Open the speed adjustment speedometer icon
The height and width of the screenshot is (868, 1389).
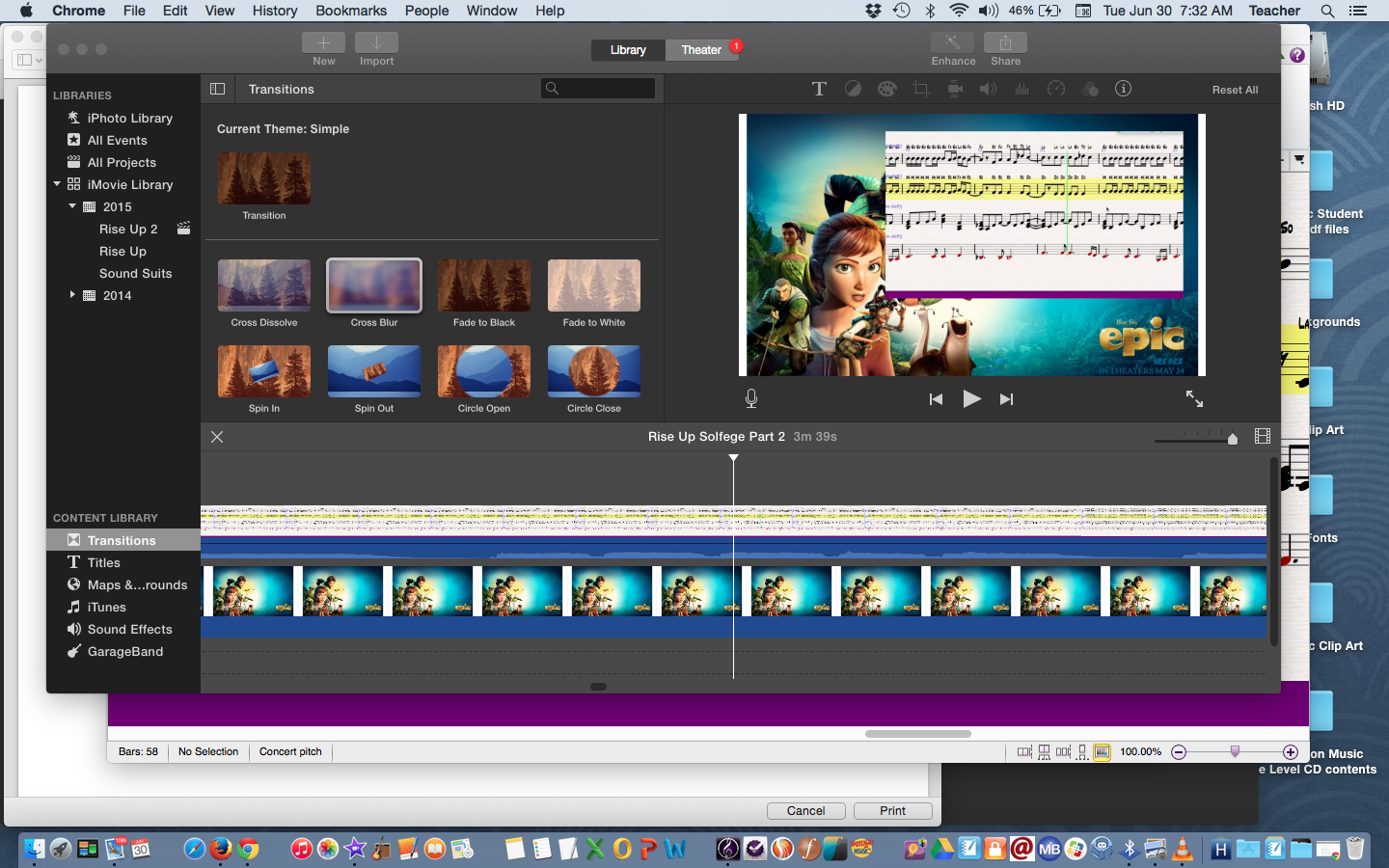coord(1056,89)
